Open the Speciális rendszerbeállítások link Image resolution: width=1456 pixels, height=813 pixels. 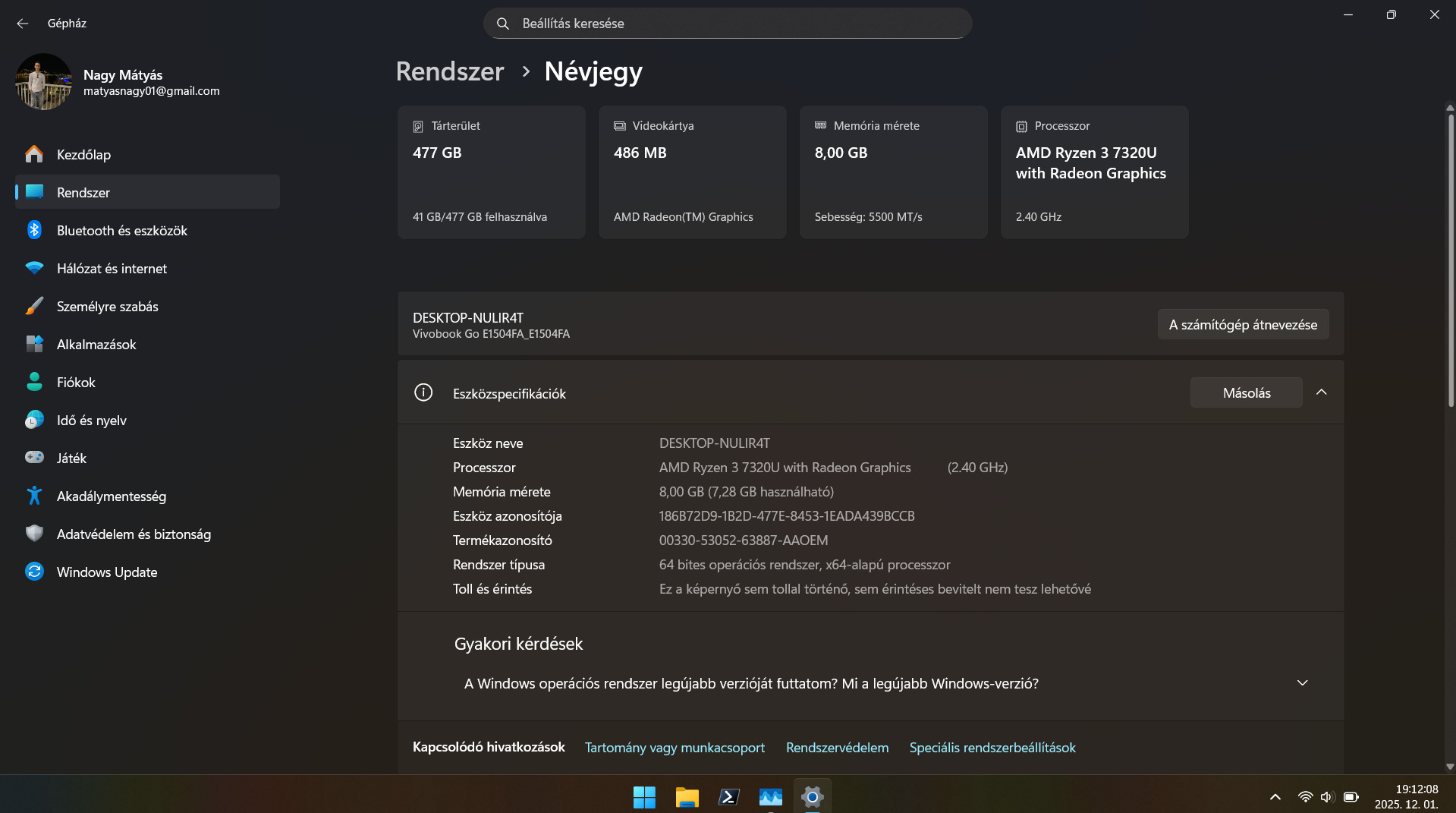click(x=992, y=748)
